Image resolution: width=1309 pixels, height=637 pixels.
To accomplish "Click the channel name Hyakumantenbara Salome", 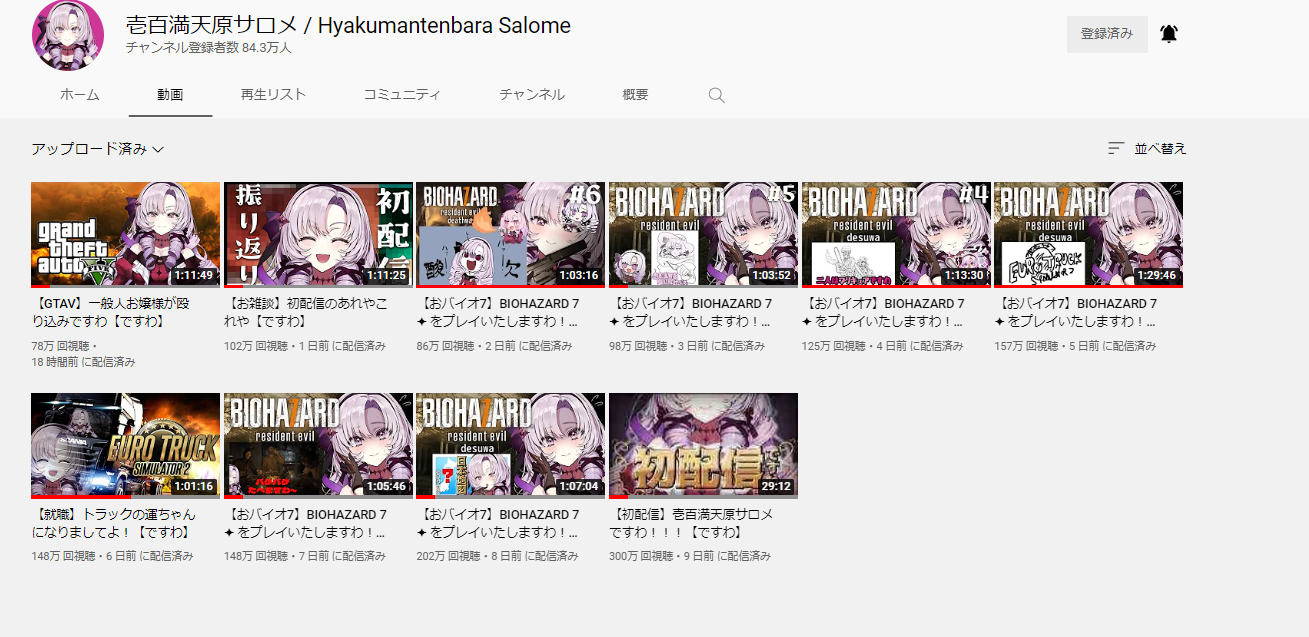I will click(348, 26).
